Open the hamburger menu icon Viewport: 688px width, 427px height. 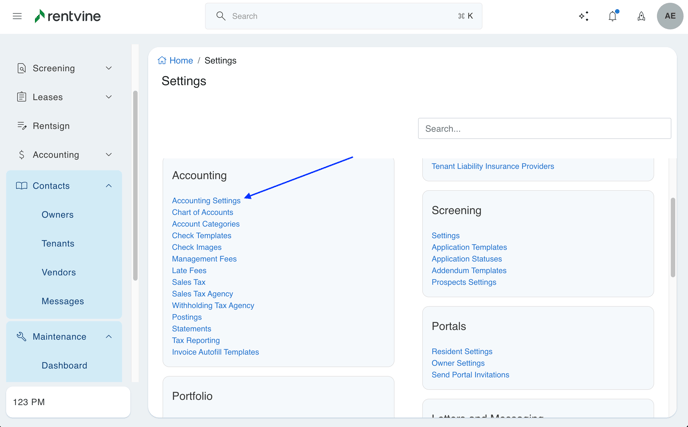pos(17,16)
